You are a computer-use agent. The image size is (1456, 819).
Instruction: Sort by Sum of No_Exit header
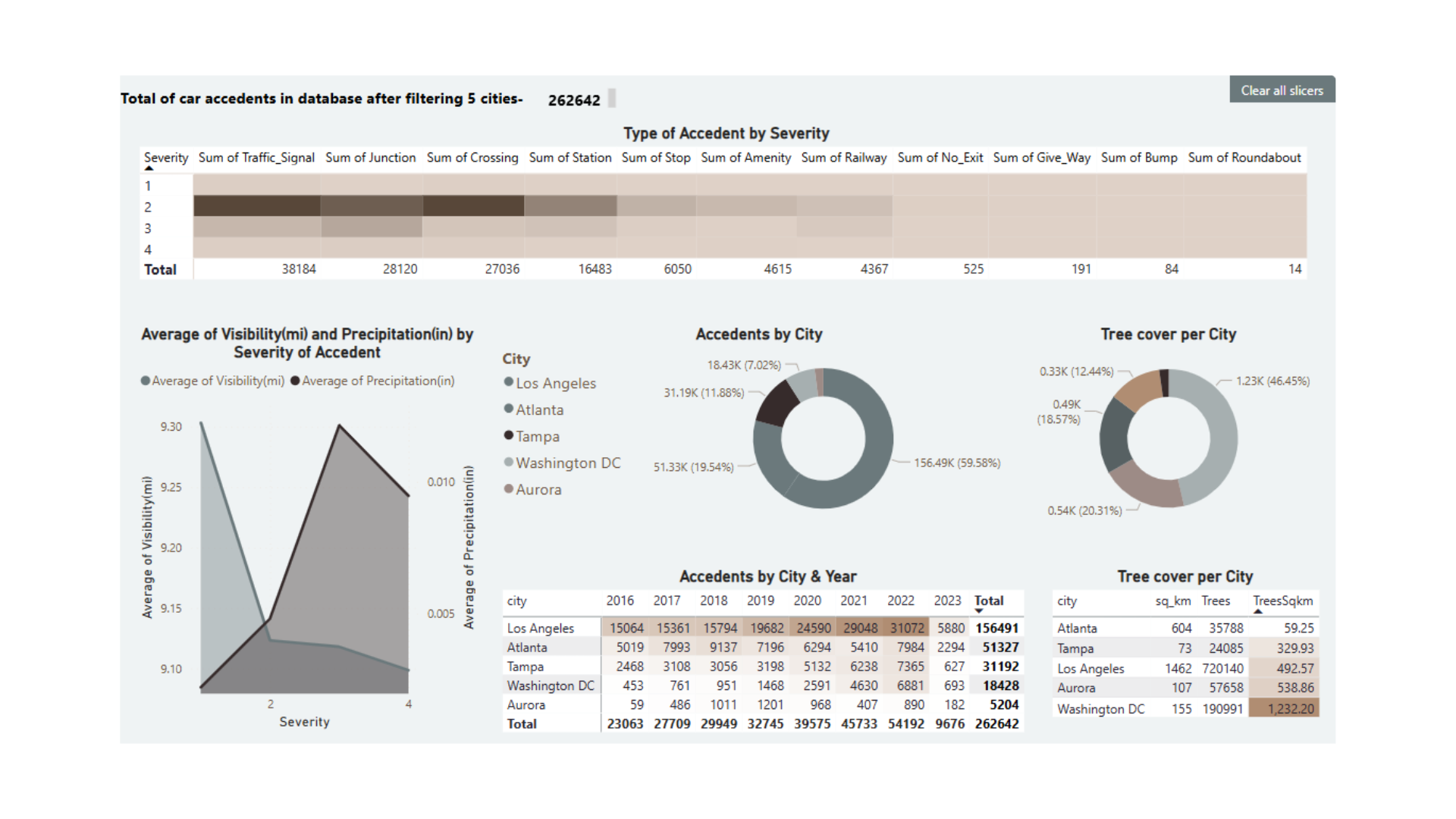coord(940,158)
